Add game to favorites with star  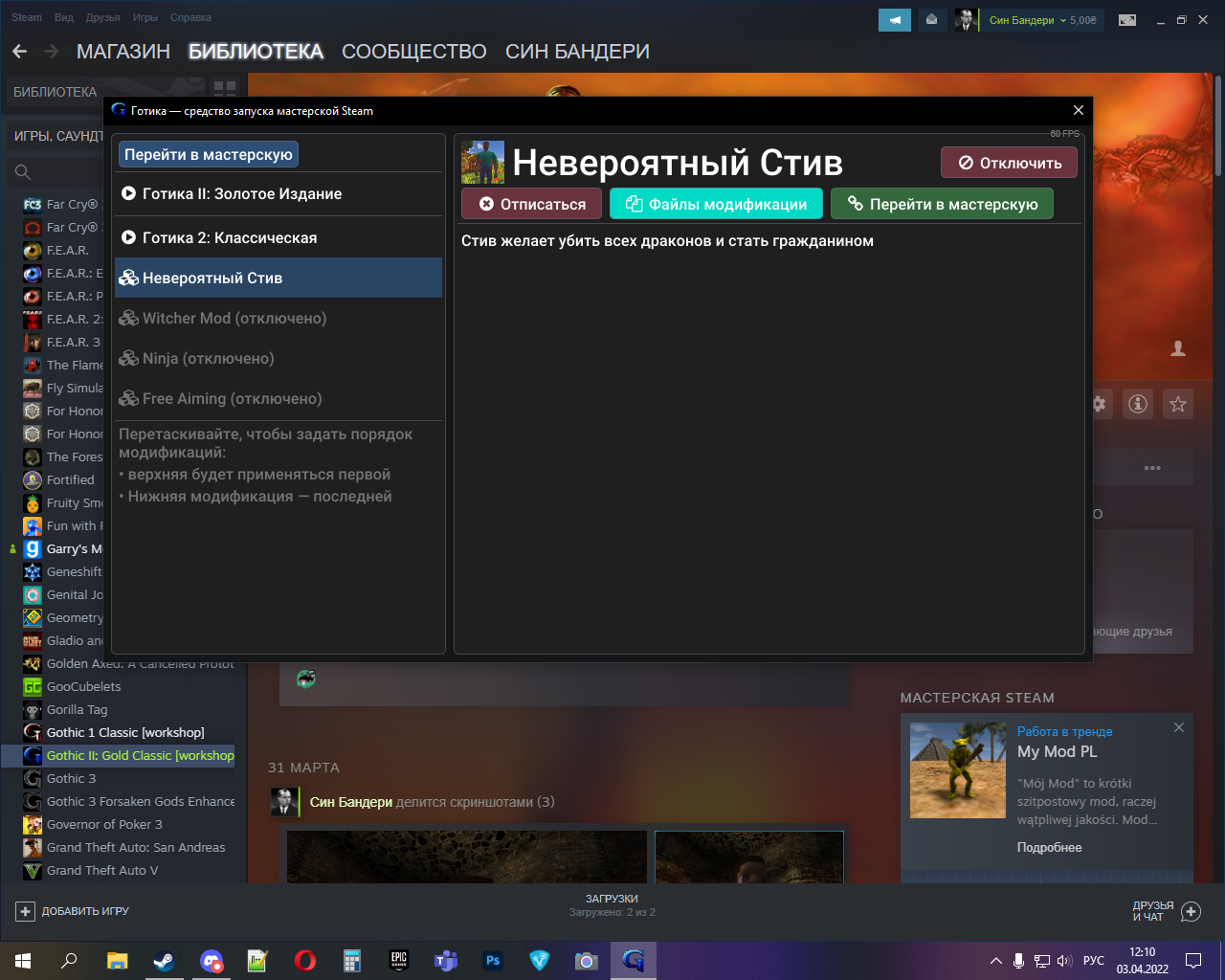[x=1178, y=404]
